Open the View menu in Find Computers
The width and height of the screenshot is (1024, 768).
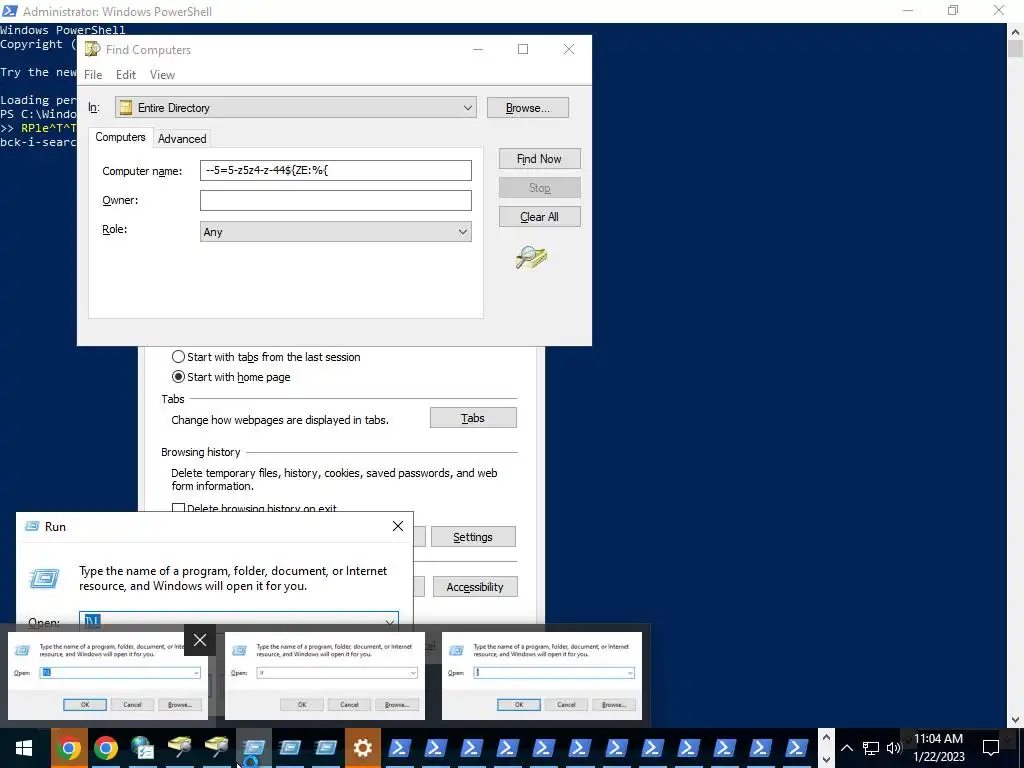pyautogui.click(x=162, y=74)
